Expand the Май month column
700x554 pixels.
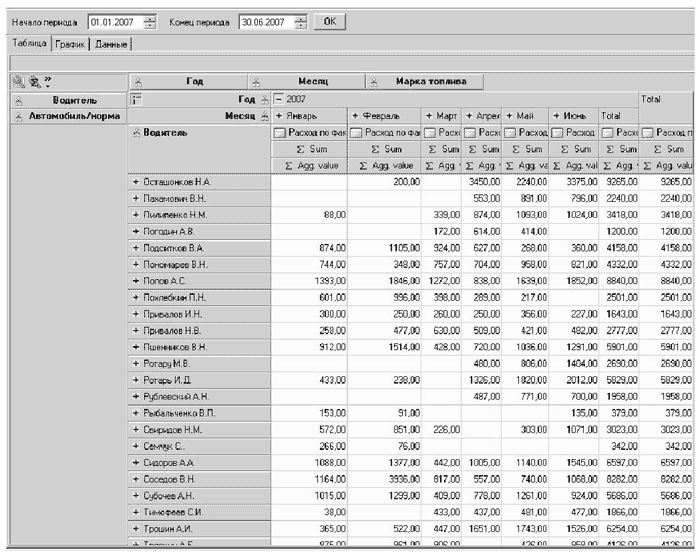pyautogui.click(x=509, y=116)
